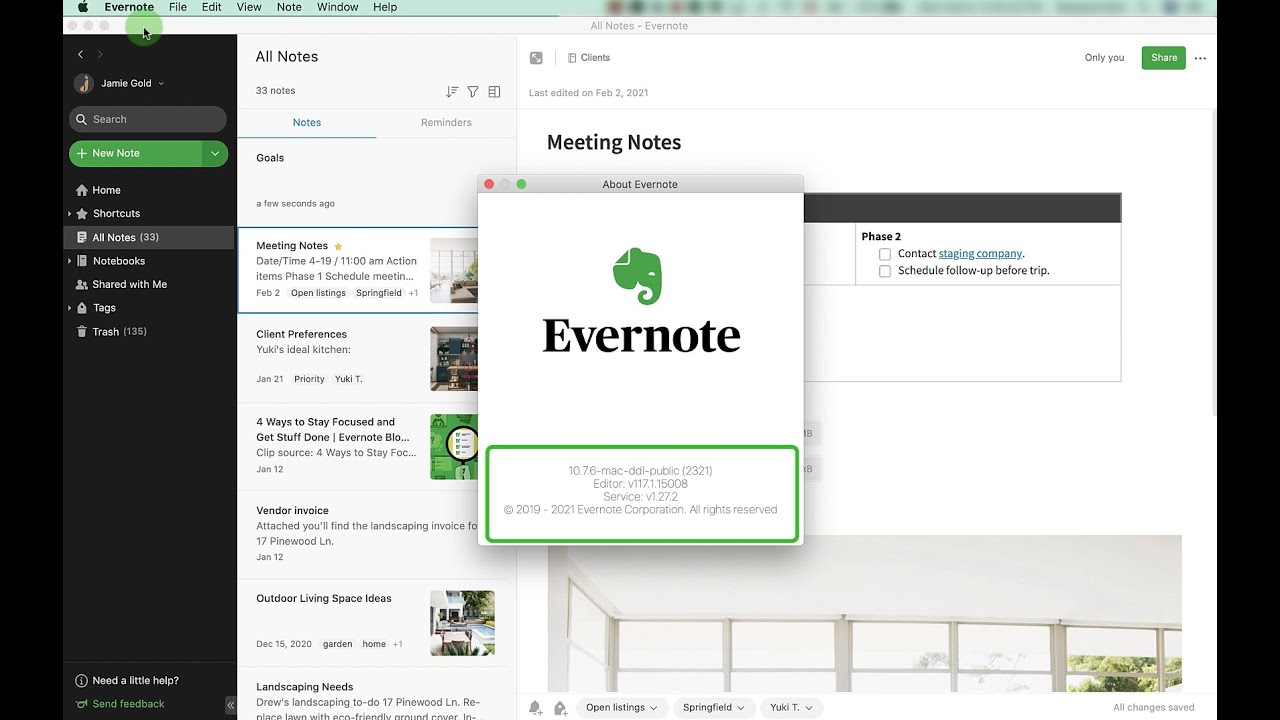Collapse sidebar with double-chevron icon

pos(230,705)
